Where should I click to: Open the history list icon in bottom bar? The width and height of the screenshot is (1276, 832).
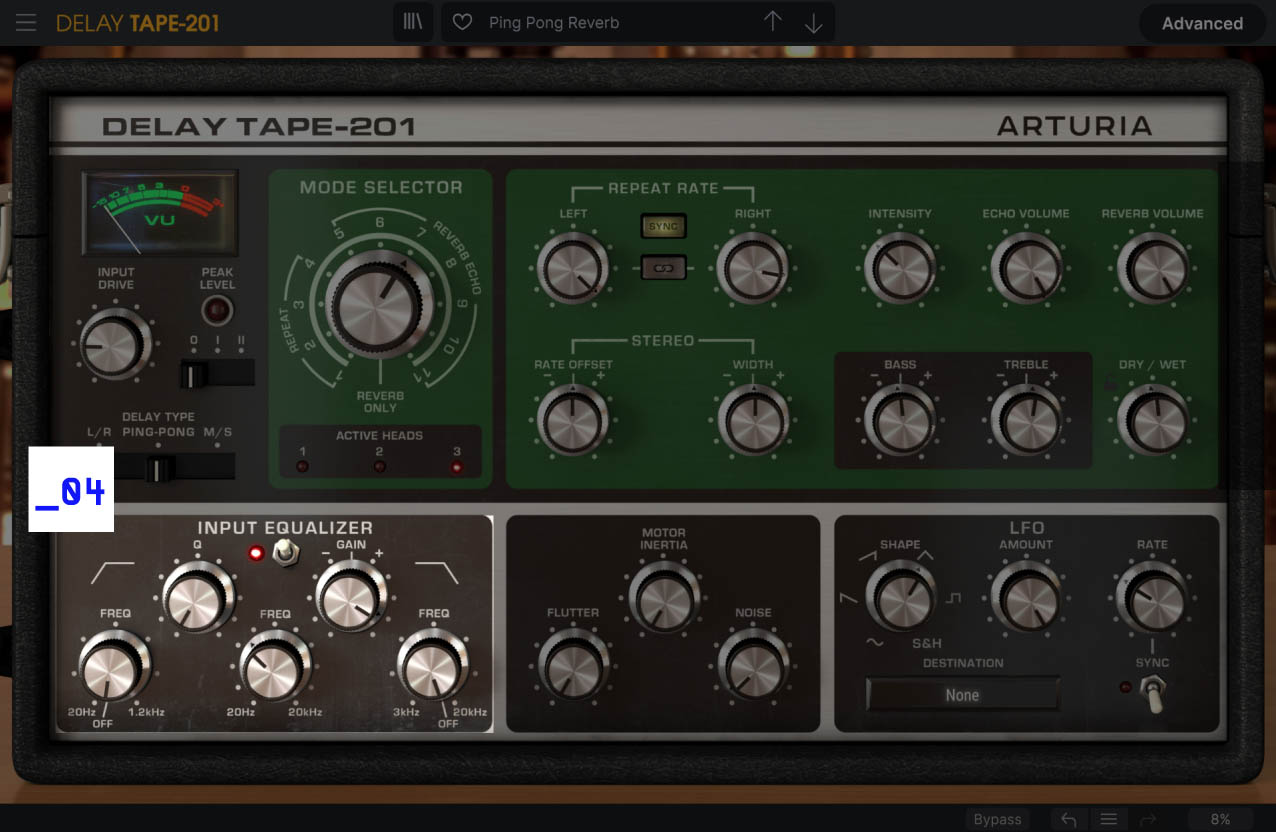coord(1108,818)
